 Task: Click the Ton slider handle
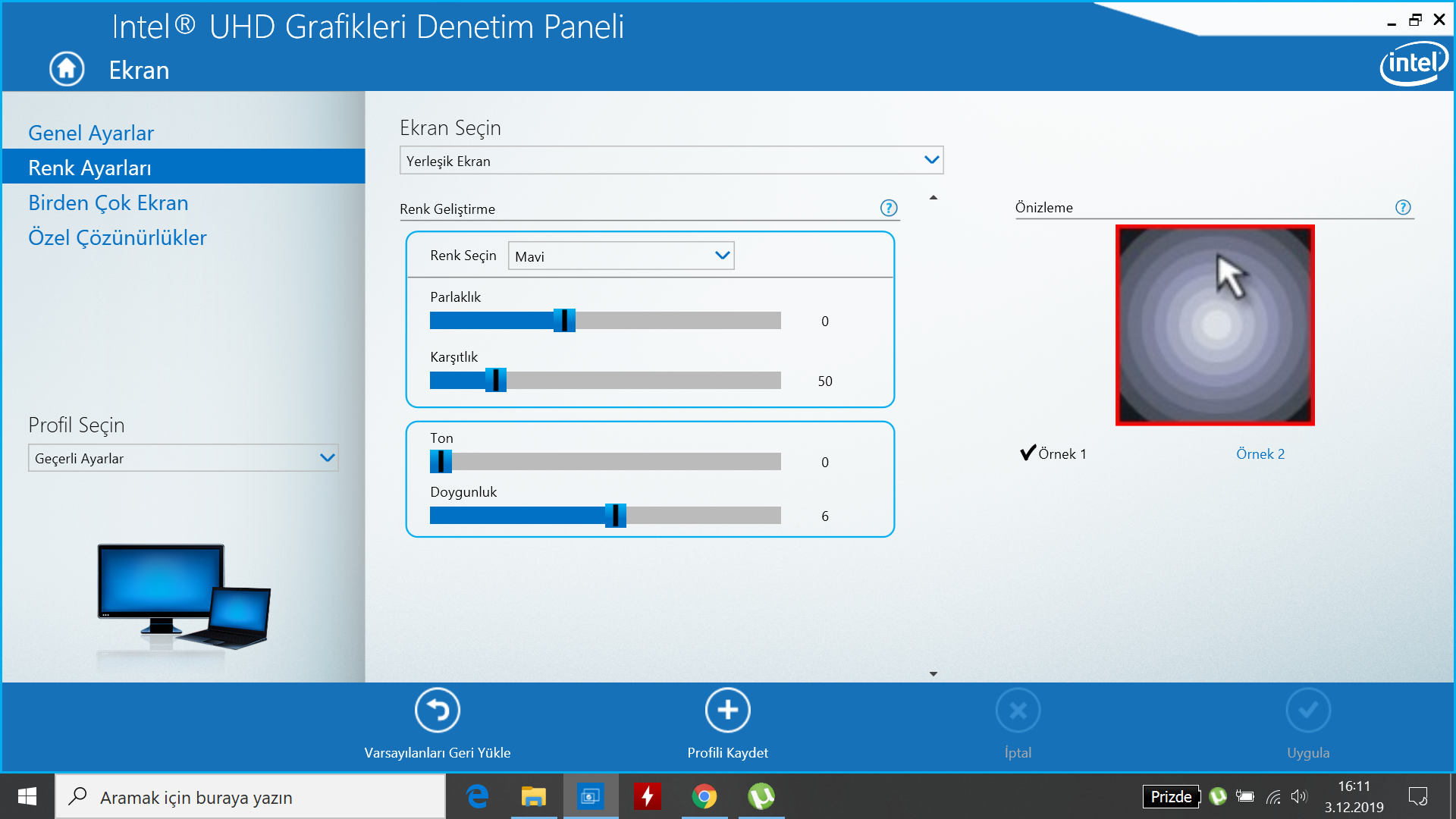pos(441,461)
